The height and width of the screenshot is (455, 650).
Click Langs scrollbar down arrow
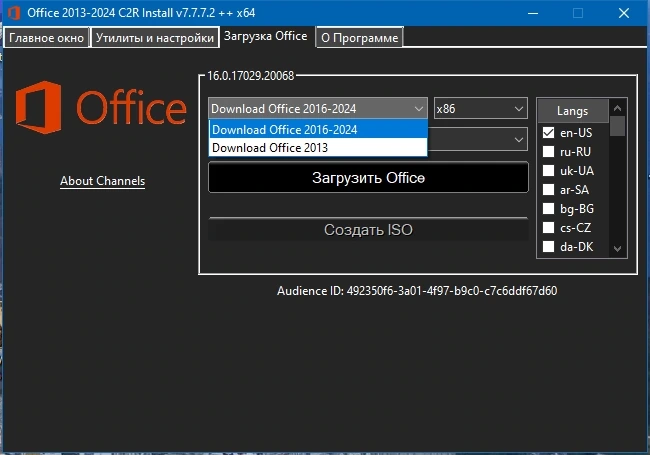[617, 249]
